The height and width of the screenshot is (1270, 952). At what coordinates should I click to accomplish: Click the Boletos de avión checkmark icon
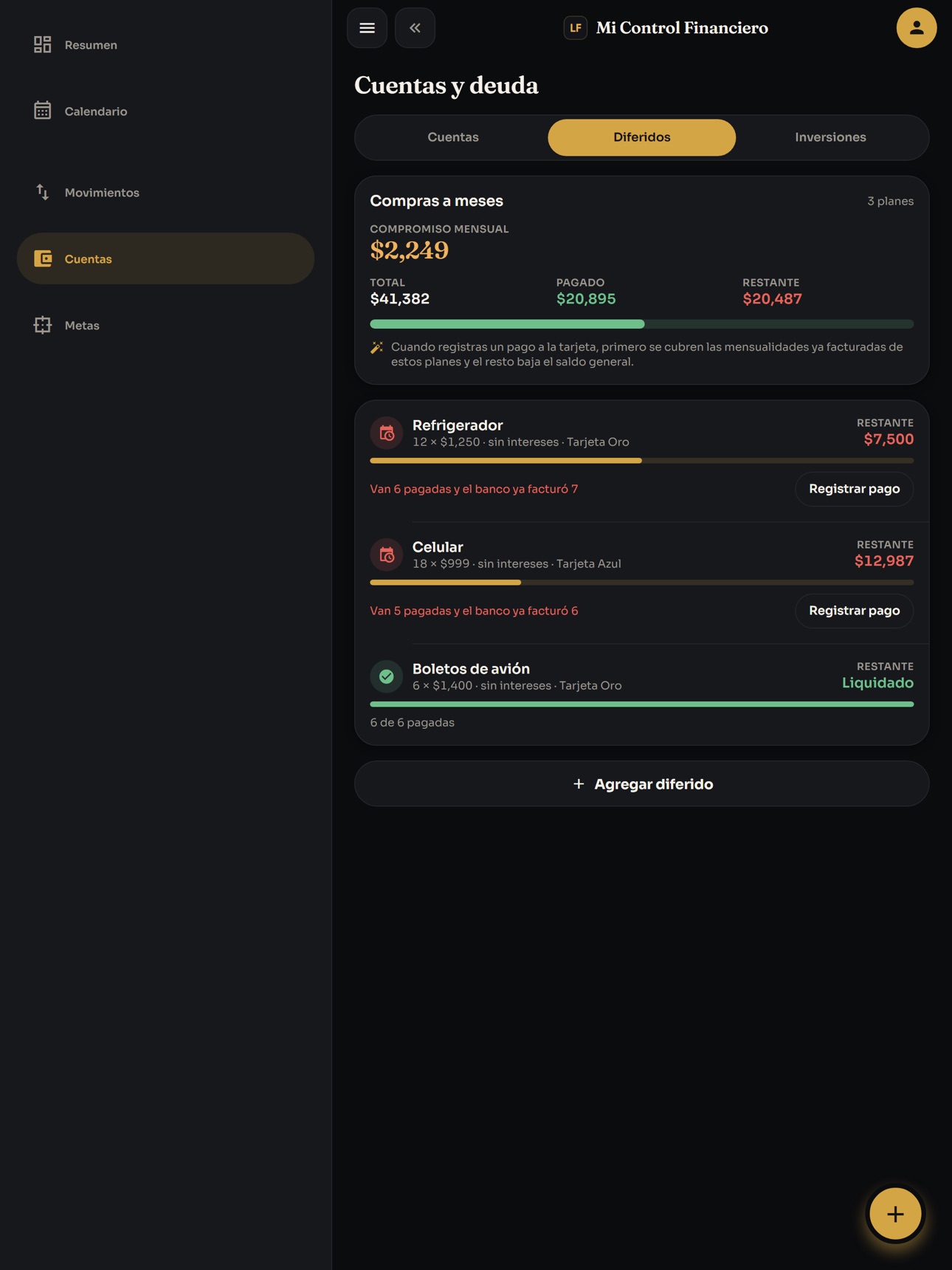387,676
